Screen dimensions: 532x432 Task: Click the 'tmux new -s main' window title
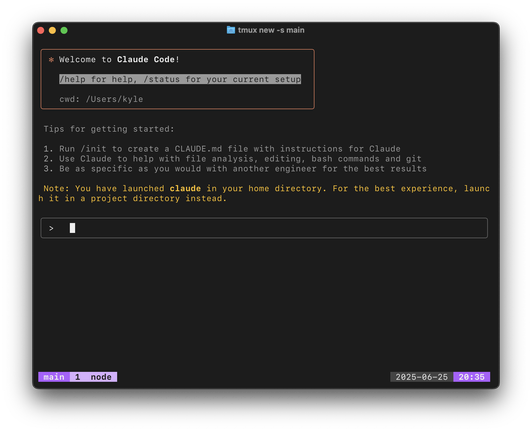(x=271, y=30)
